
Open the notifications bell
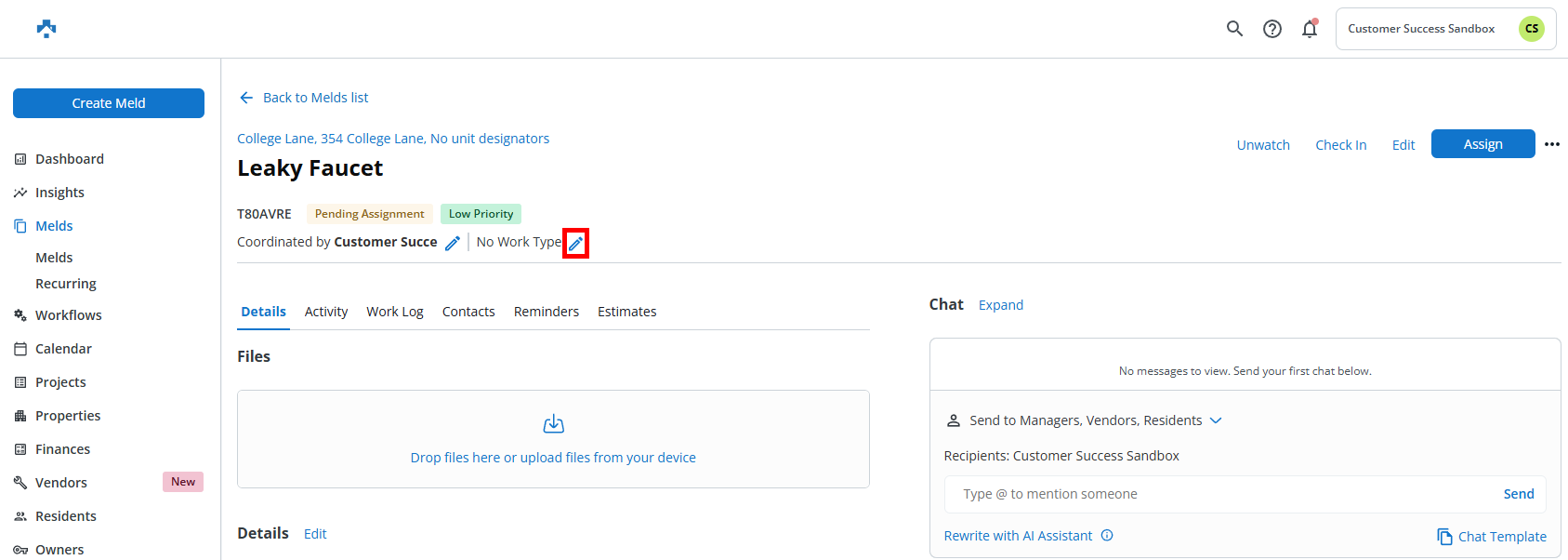tap(1310, 29)
